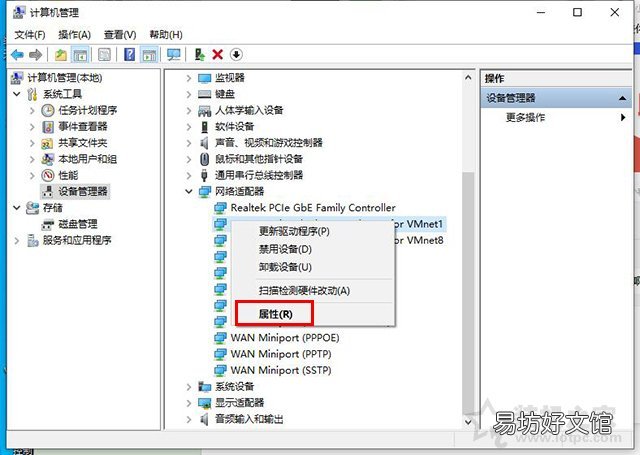Screen dimensions: 640x455
Task: Select WAN Miniport (PPTP) adapter
Action: pos(281,354)
